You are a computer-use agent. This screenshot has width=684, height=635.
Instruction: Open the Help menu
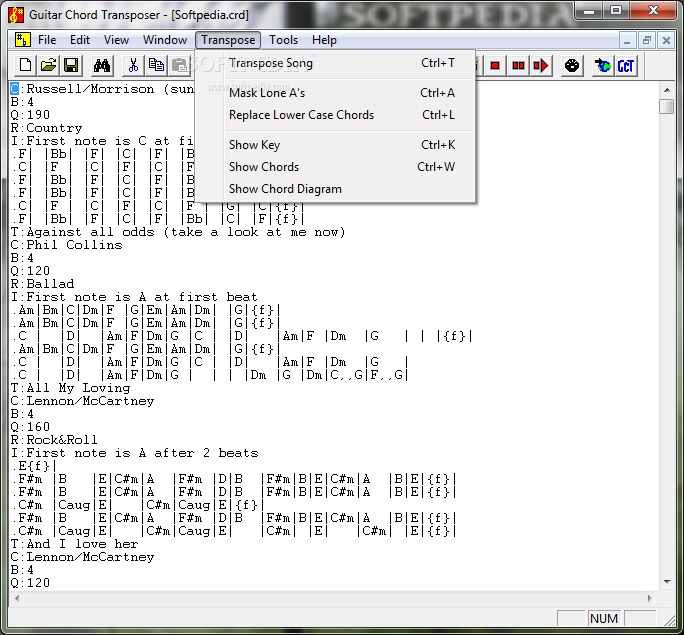(x=324, y=40)
